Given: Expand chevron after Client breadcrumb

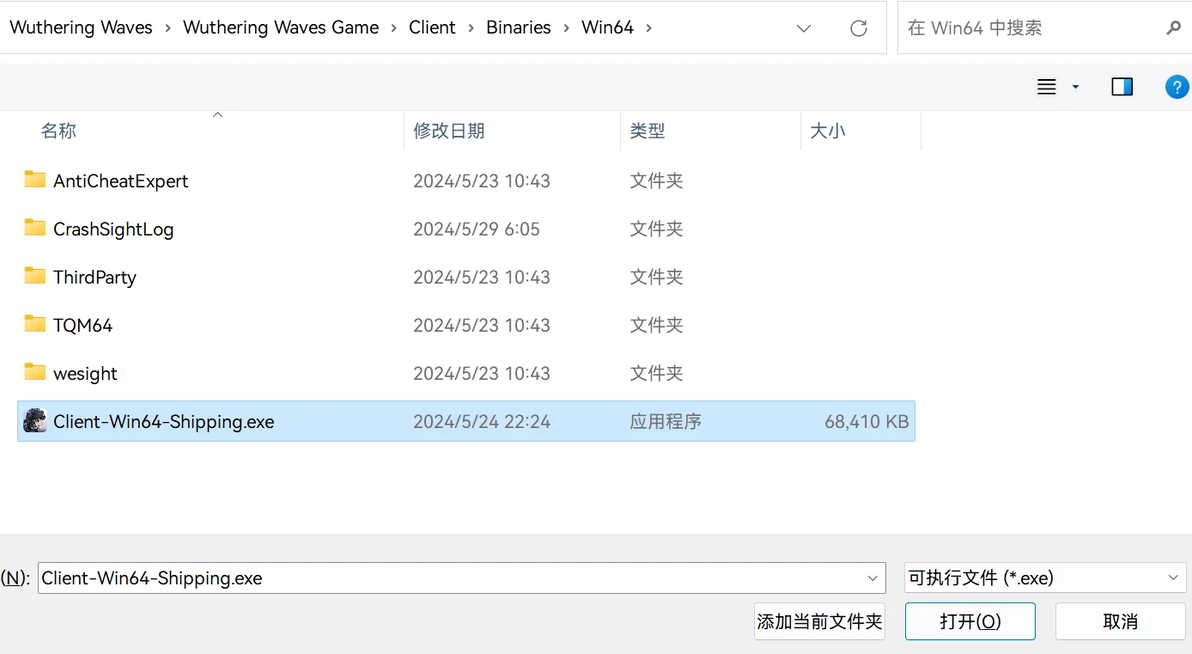Looking at the screenshot, I should point(471,28).
